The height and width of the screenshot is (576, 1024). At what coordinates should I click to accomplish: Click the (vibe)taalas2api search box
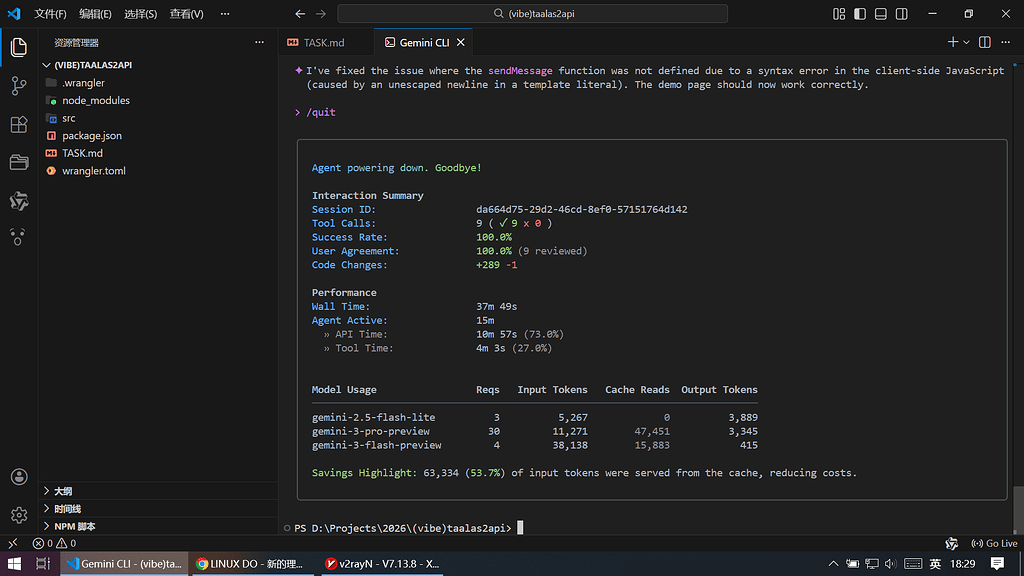coord(532,14)
